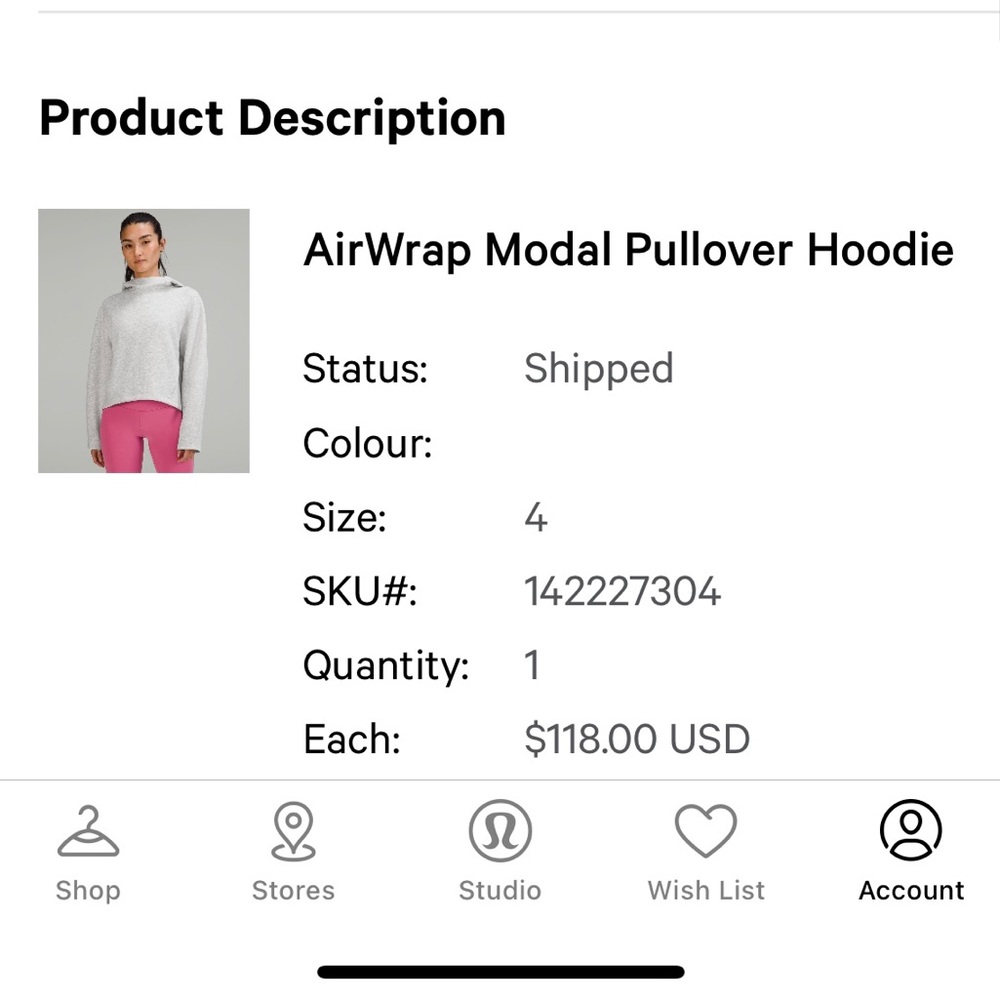Tap the lululemon Studio logo icon

click(500, 830)
